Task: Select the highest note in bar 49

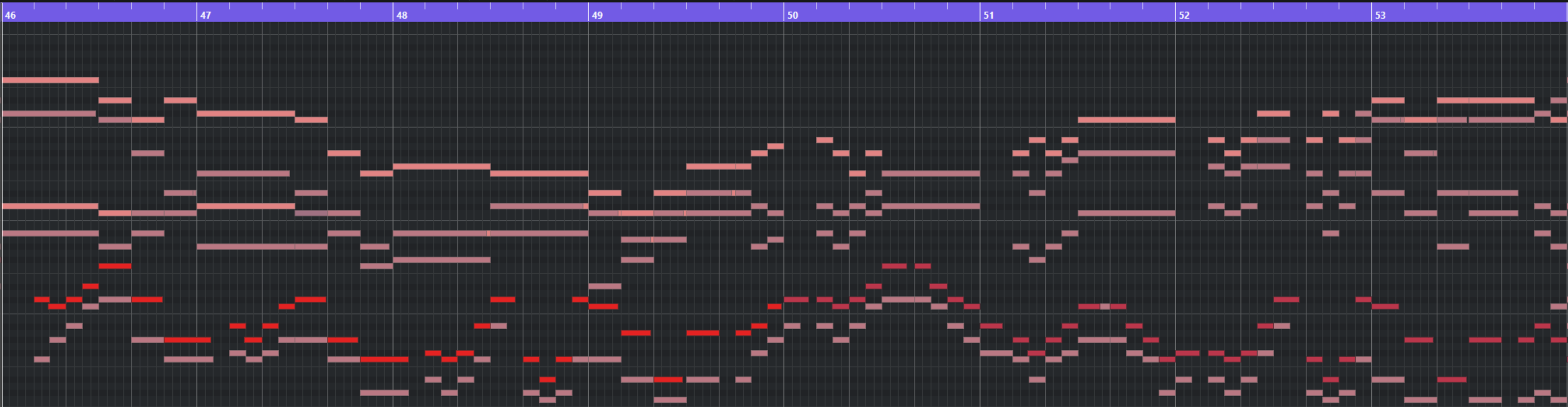Action: click(775, 147)
